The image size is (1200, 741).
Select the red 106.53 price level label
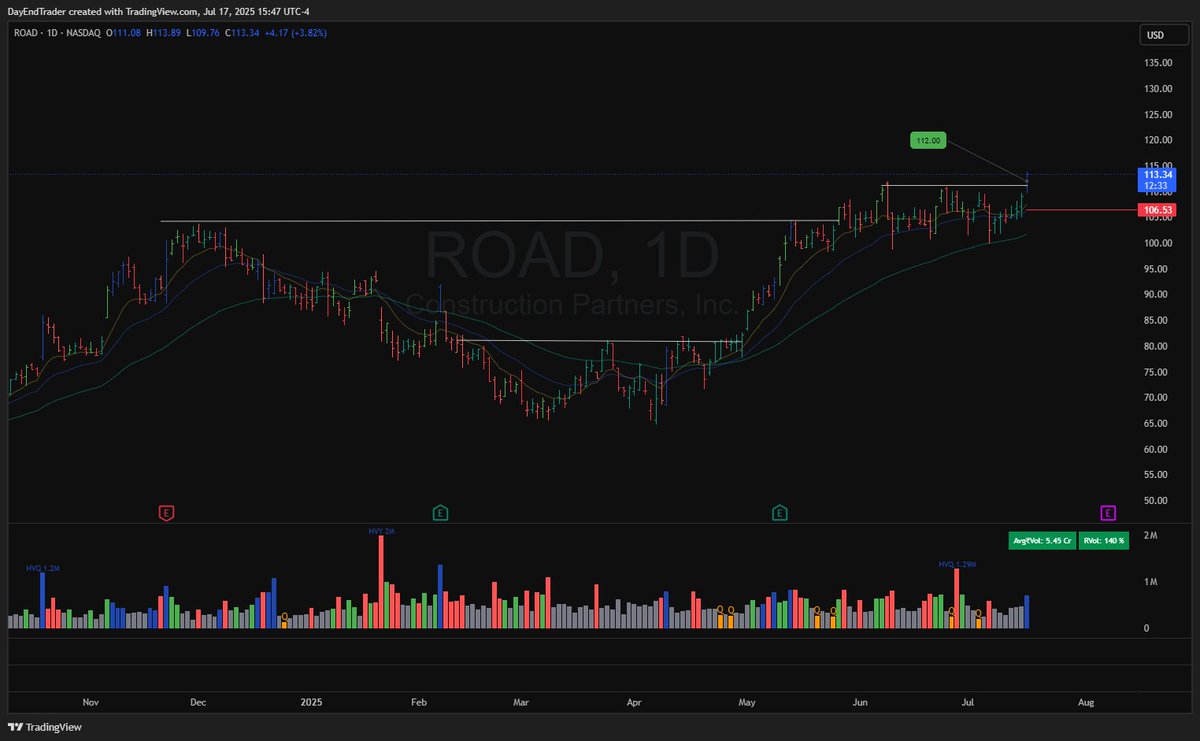[1157, 210]
